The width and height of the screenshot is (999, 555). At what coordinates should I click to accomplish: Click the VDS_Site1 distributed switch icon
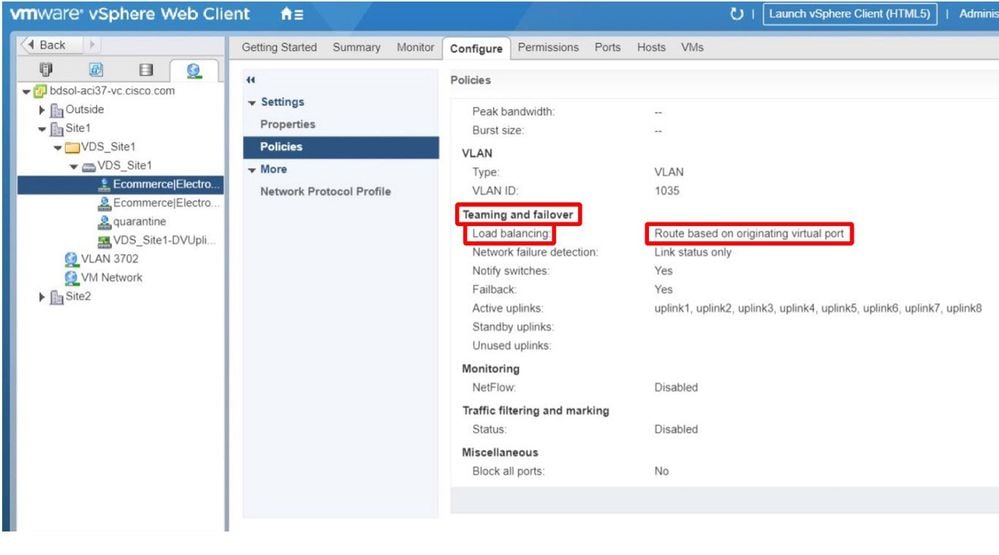coord(89,166)
